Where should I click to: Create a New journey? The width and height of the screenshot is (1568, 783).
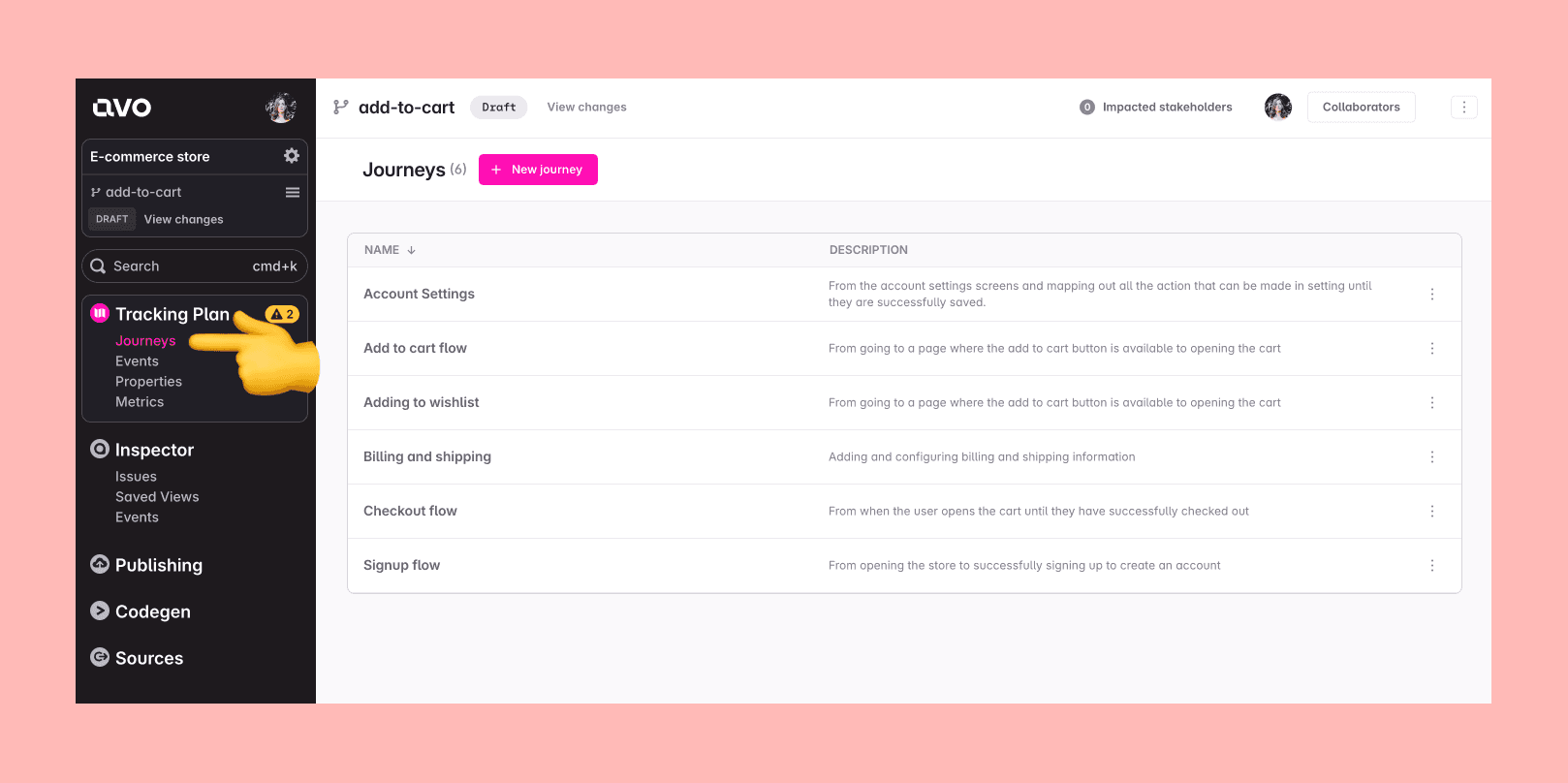tap(538, 170)
